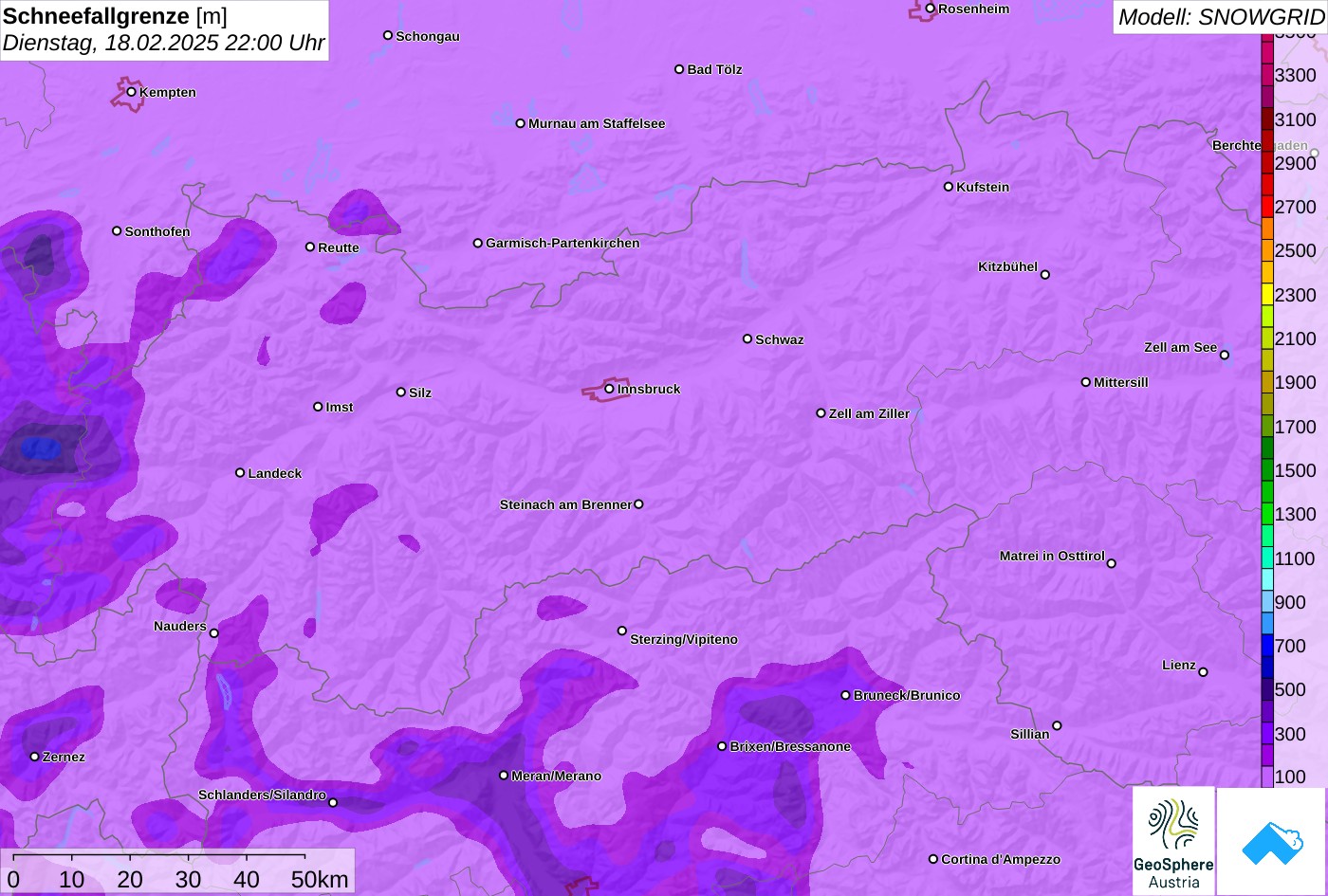Click the Schneefallgrenze [m] title
This screenshot has height=896, width=1328.
(116, 15)
